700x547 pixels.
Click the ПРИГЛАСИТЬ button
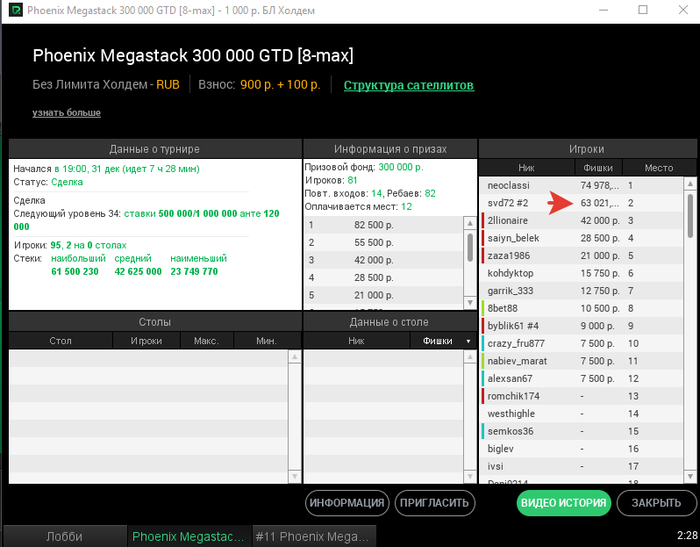point(434,503)
